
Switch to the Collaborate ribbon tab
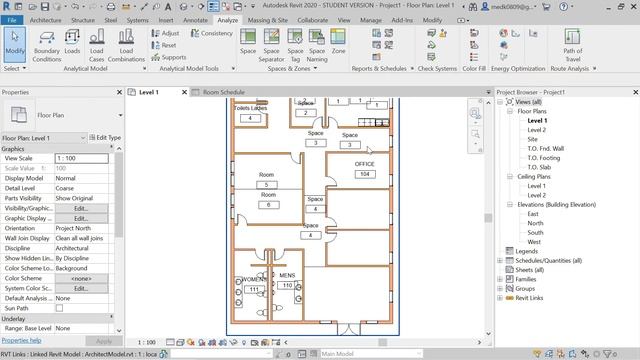click(x=313, y=20)
